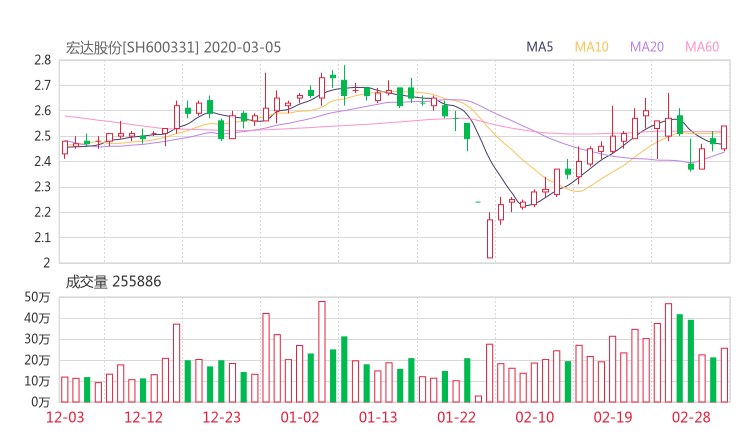Select the first red candlestick at 12-03
Viewport: 740px width, 440px height.
(65, 148)
